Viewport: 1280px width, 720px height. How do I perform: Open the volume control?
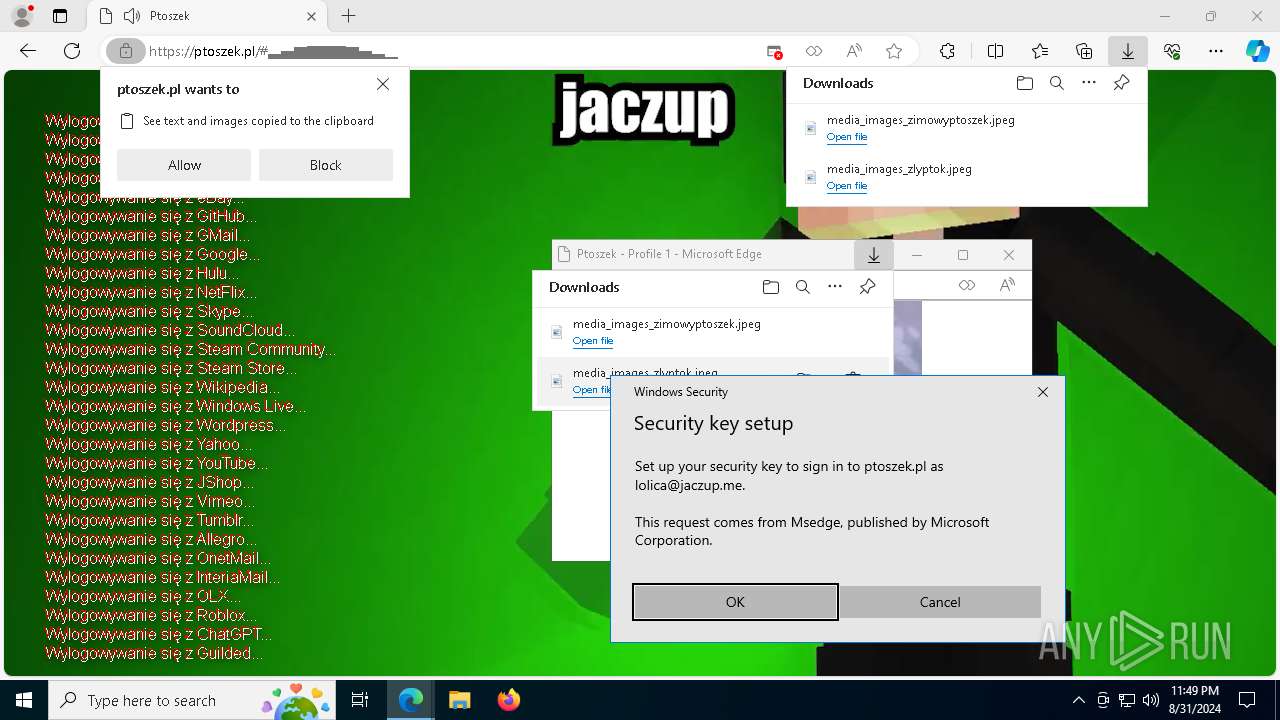point(1151,700)
